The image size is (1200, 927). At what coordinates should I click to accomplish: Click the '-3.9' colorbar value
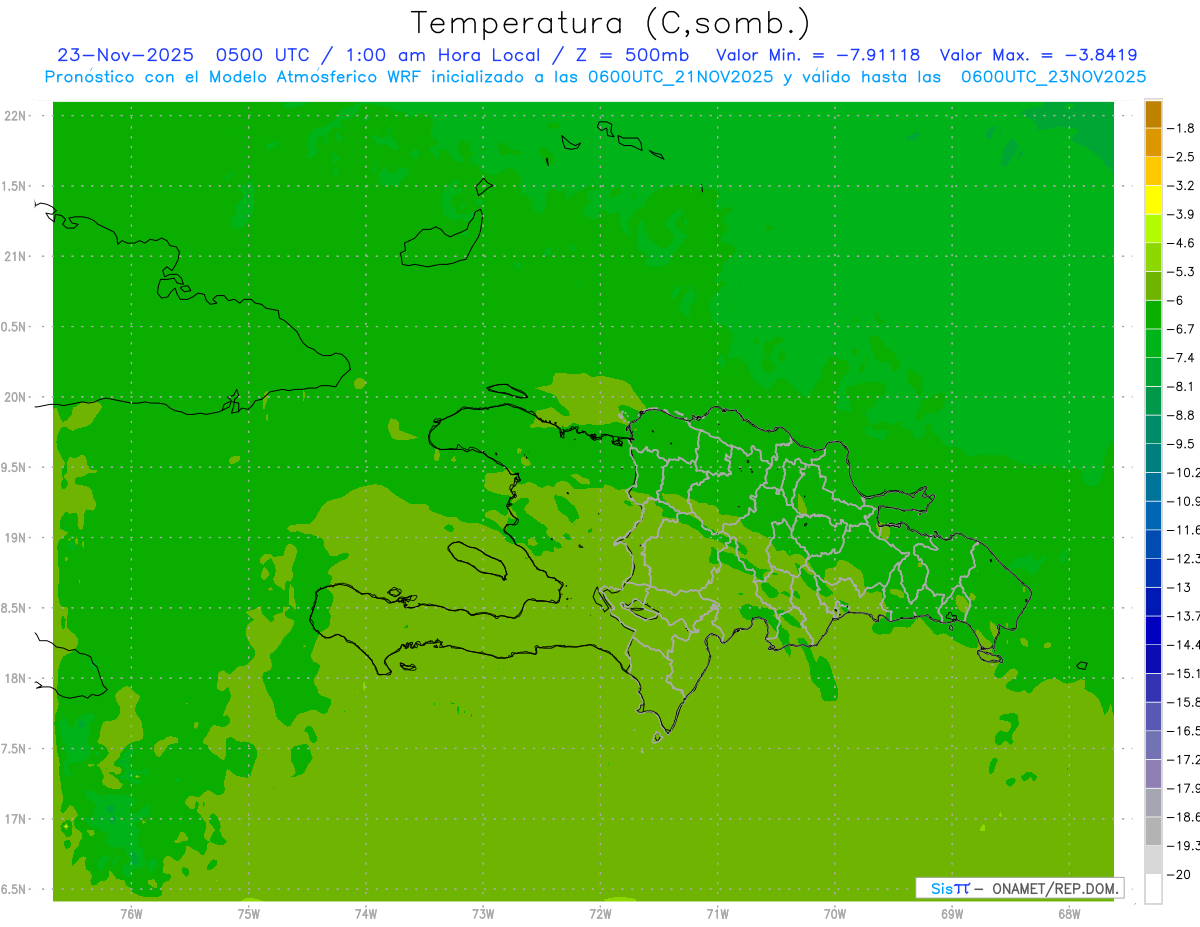pos(1182,214)
